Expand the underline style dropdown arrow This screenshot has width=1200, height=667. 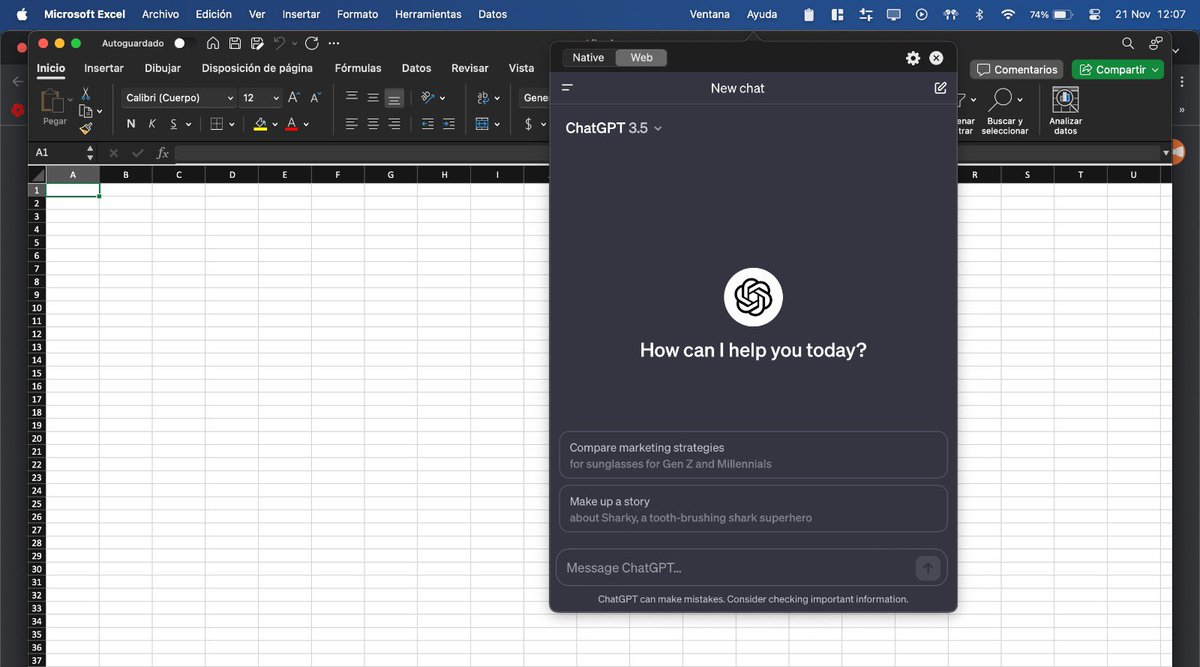point(188,125)
